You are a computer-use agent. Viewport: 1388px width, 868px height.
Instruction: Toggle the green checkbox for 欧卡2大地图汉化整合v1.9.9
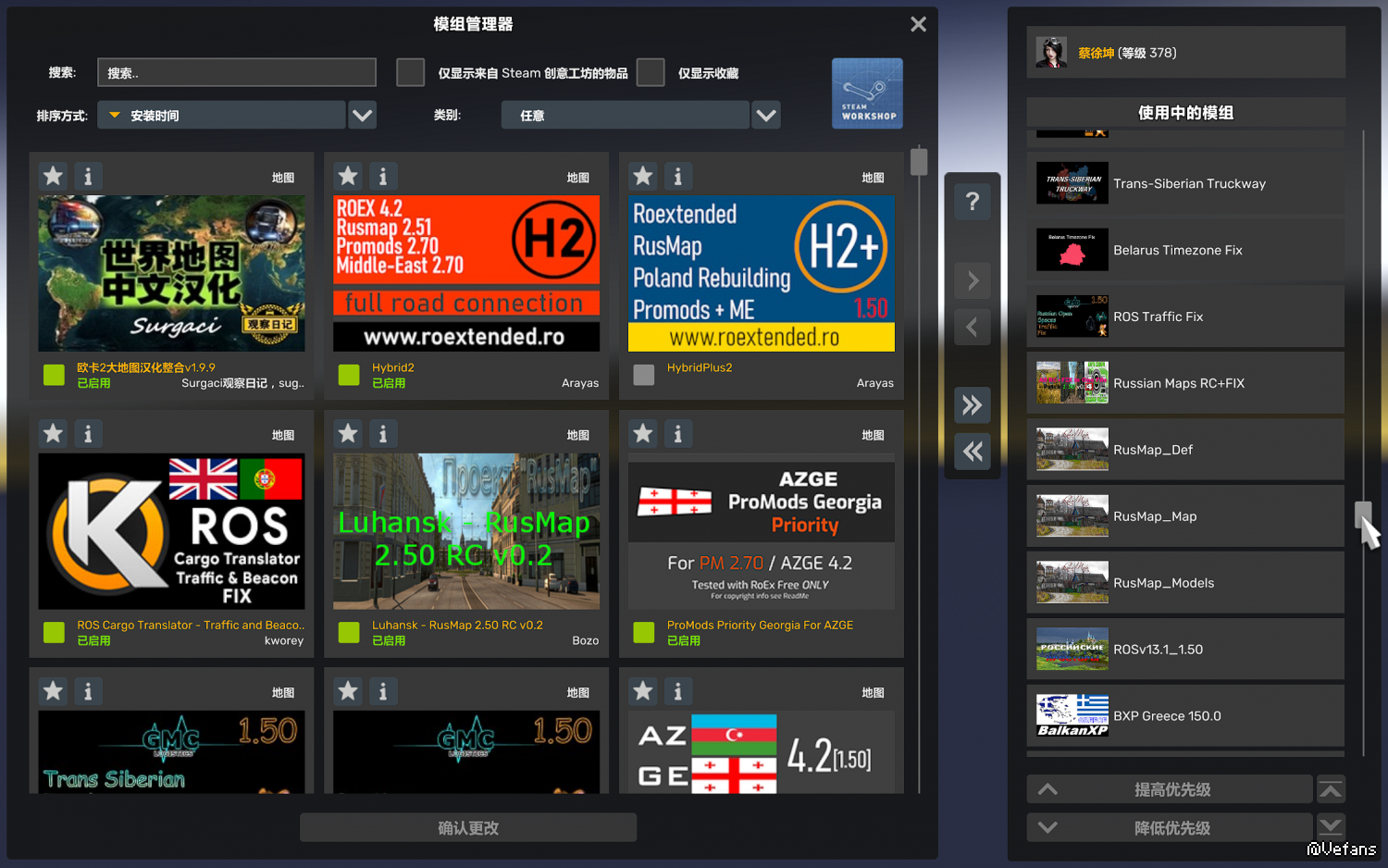[x=55, y=375]
